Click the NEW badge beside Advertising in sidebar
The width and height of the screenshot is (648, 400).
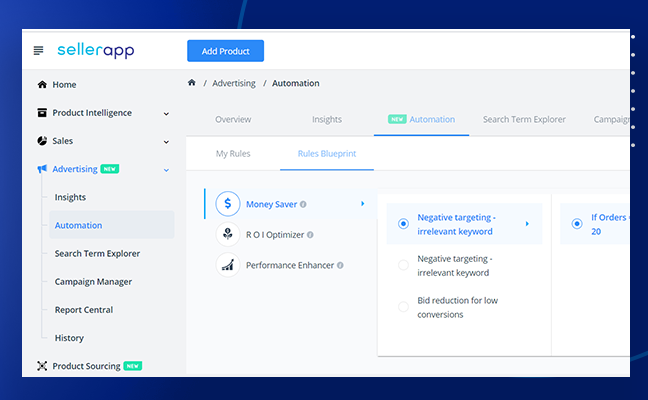tap(110, 169)
